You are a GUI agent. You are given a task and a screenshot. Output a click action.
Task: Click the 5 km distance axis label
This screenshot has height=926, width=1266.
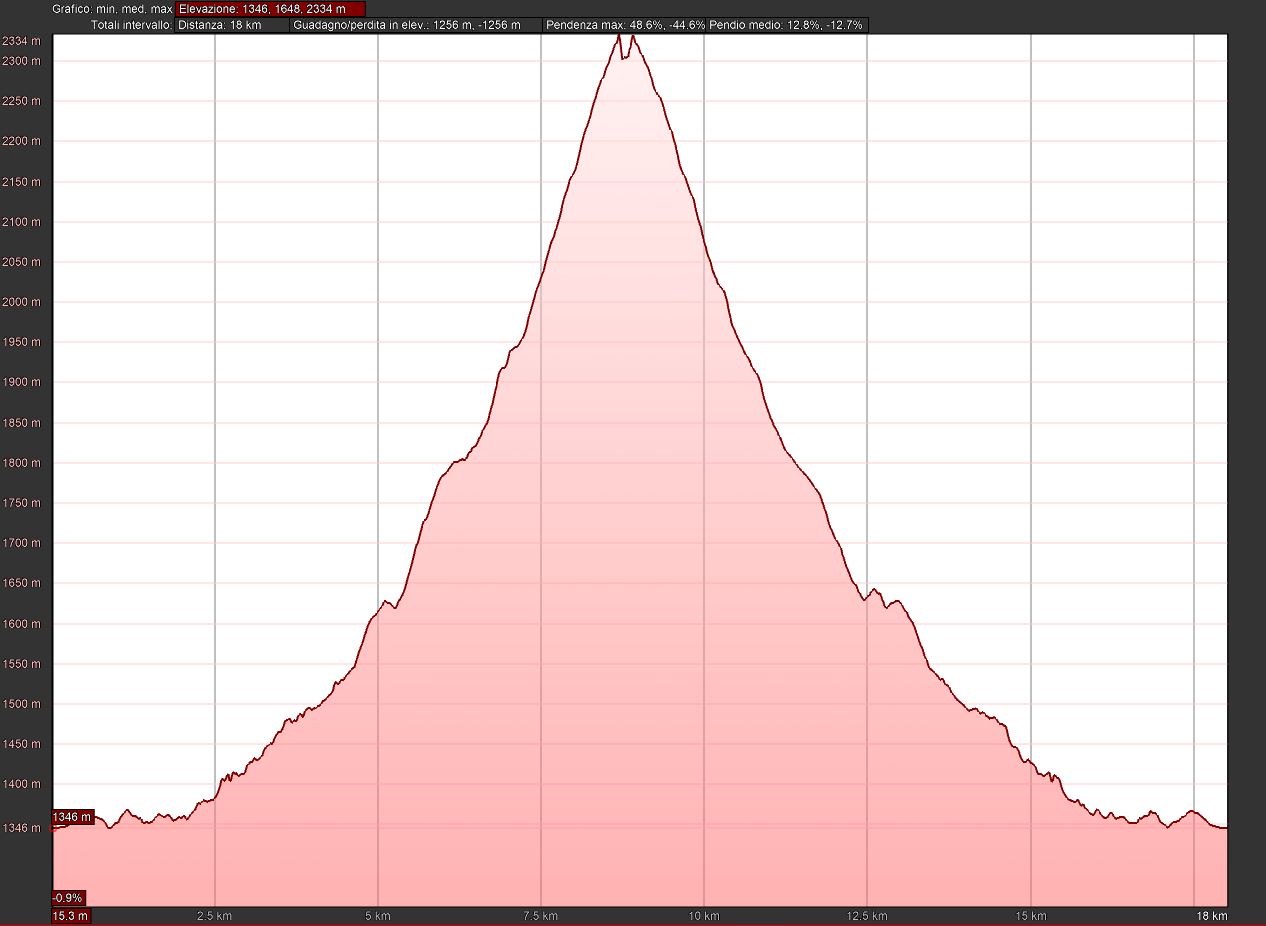377,916
